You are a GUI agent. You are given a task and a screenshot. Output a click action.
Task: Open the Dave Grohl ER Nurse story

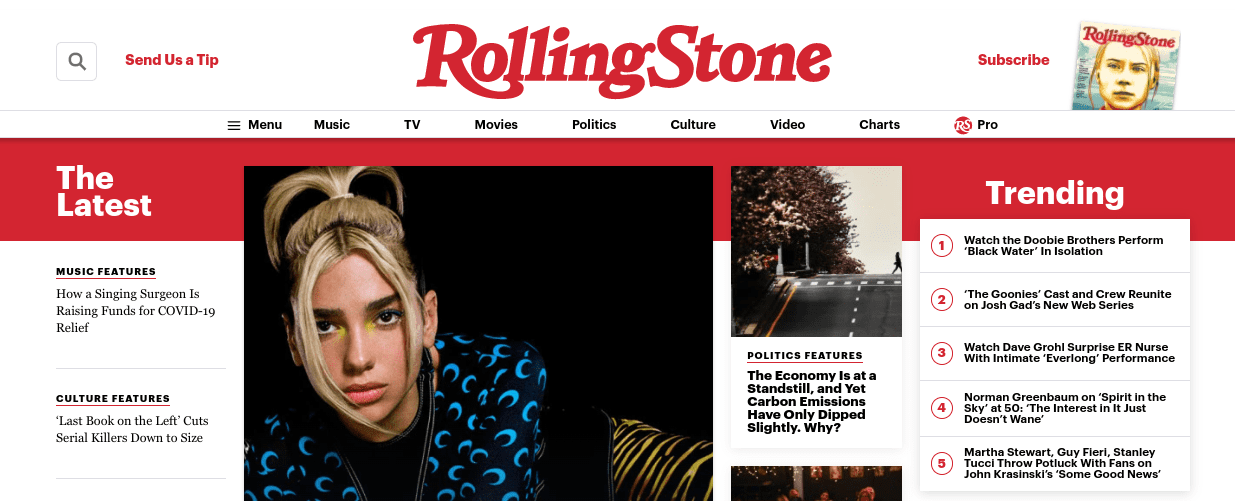[x=1069, y=353]
